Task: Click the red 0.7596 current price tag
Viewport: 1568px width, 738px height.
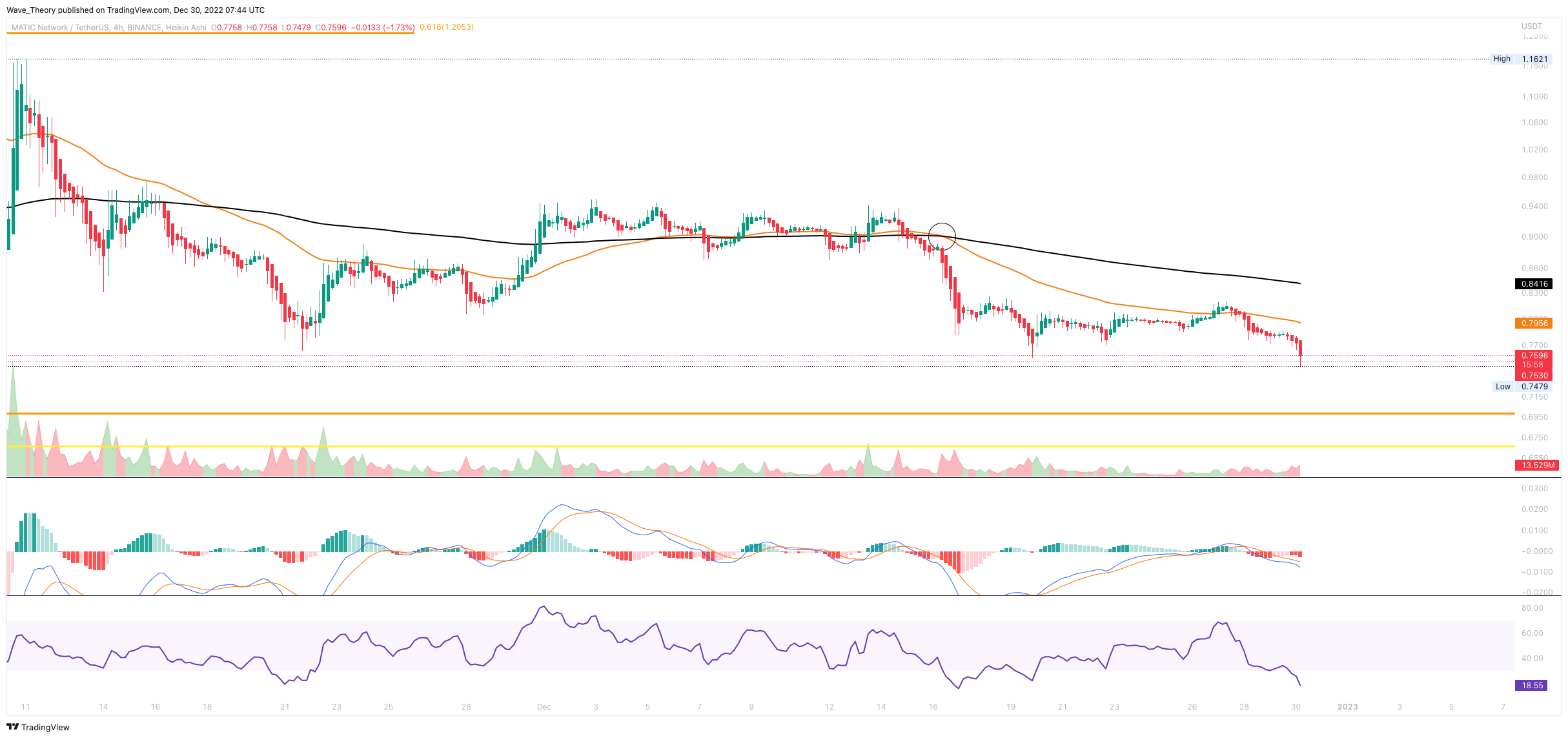Action: [1533, 356]
